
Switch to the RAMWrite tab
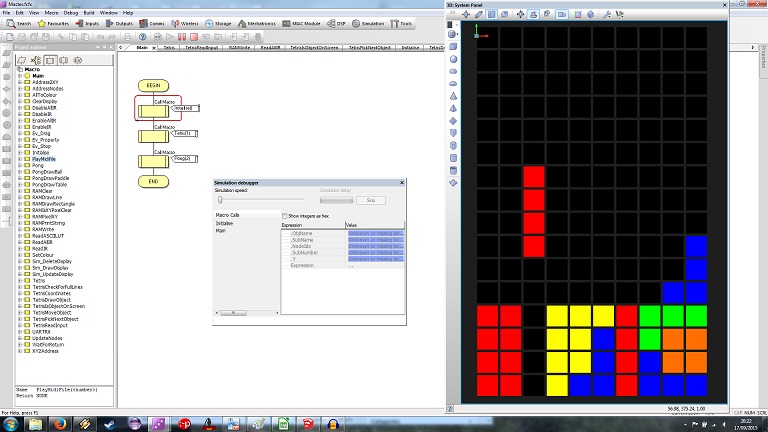240,48
